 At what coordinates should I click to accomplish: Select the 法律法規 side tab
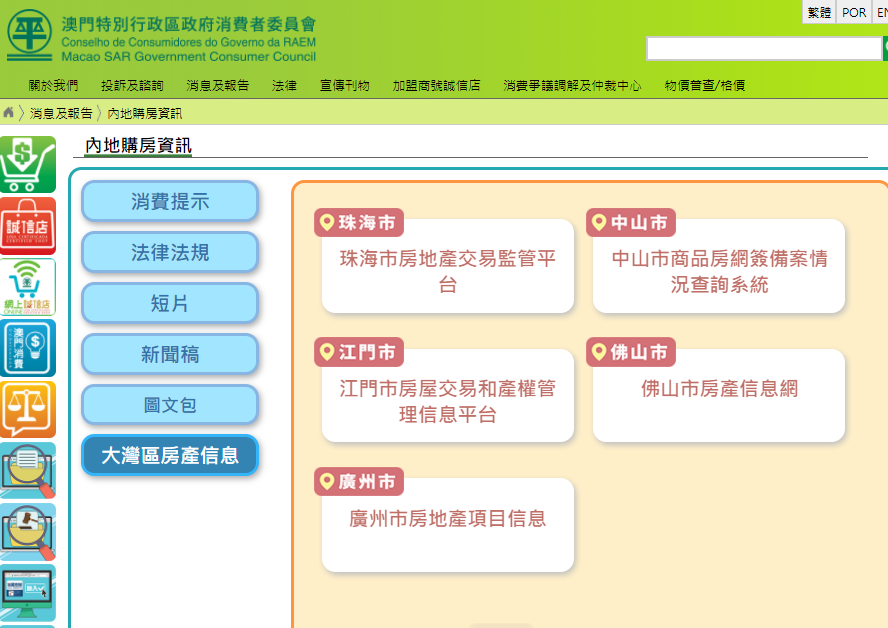[x=170, y=252]
